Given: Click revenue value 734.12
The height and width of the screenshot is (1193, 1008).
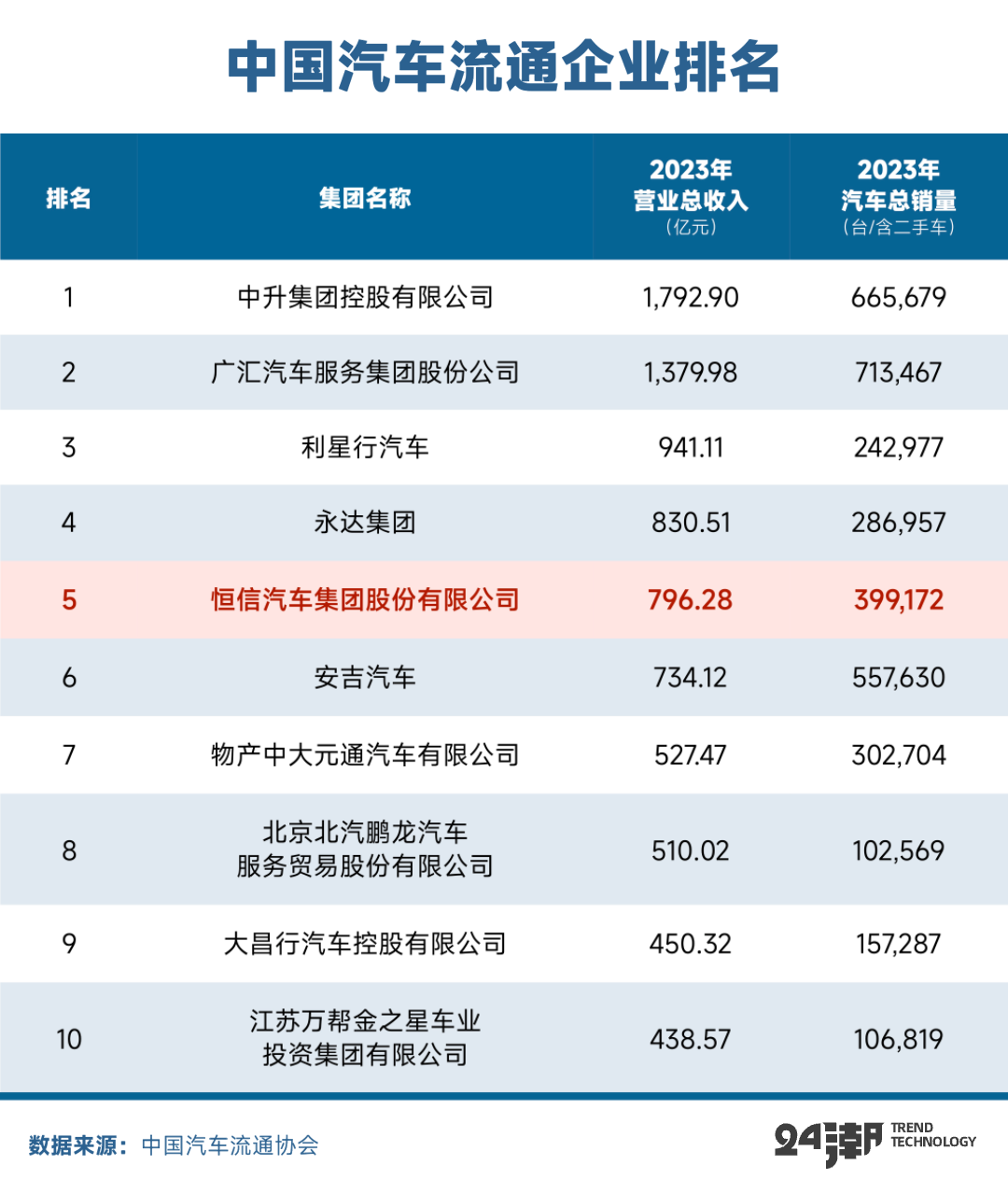Looking at the screenshot, I should pyautogui.click(x=691, y=677).
